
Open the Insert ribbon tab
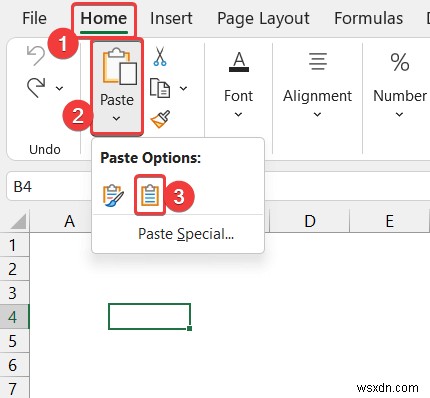[171, 18]
